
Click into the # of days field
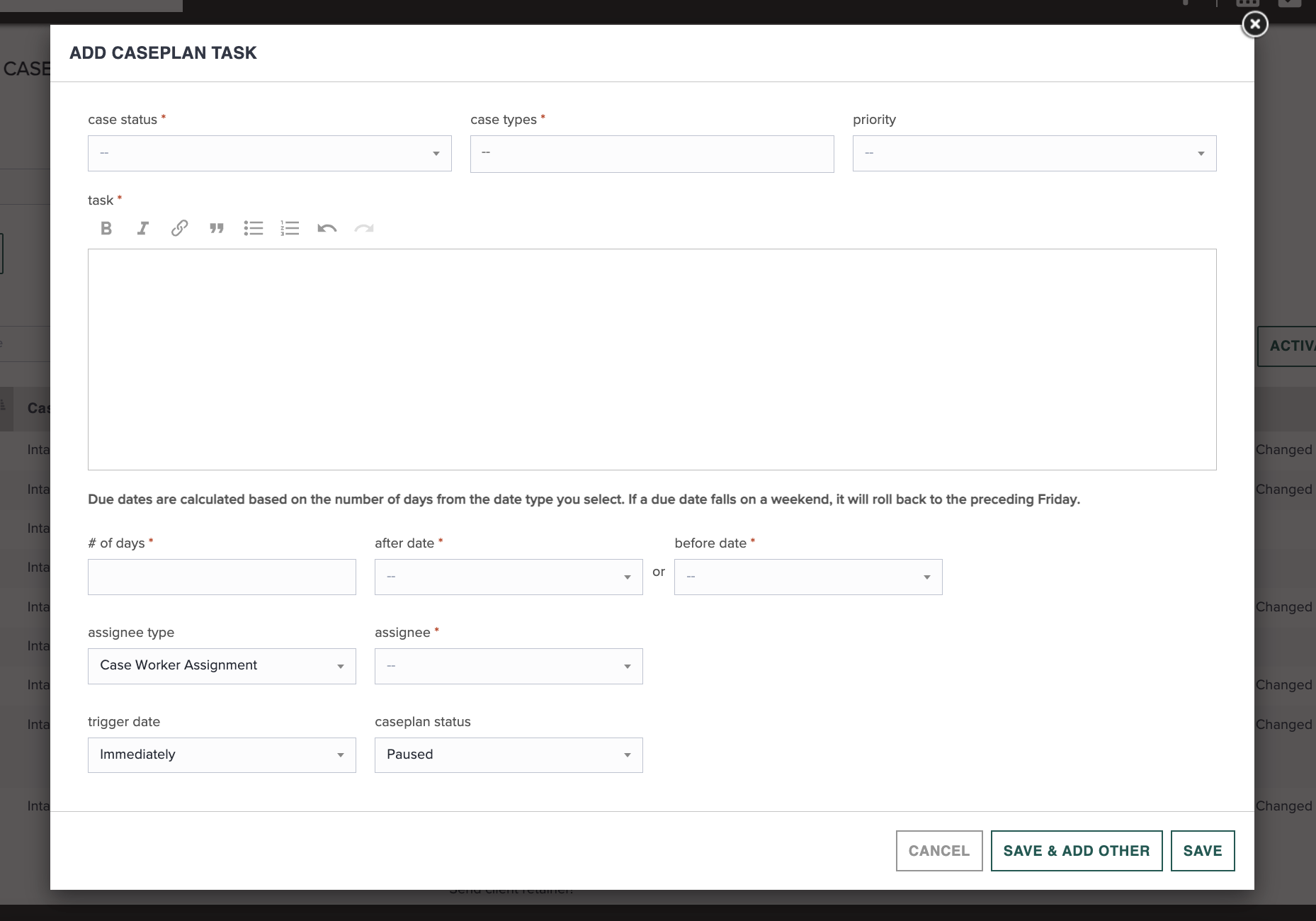click(x=222, y=577)
